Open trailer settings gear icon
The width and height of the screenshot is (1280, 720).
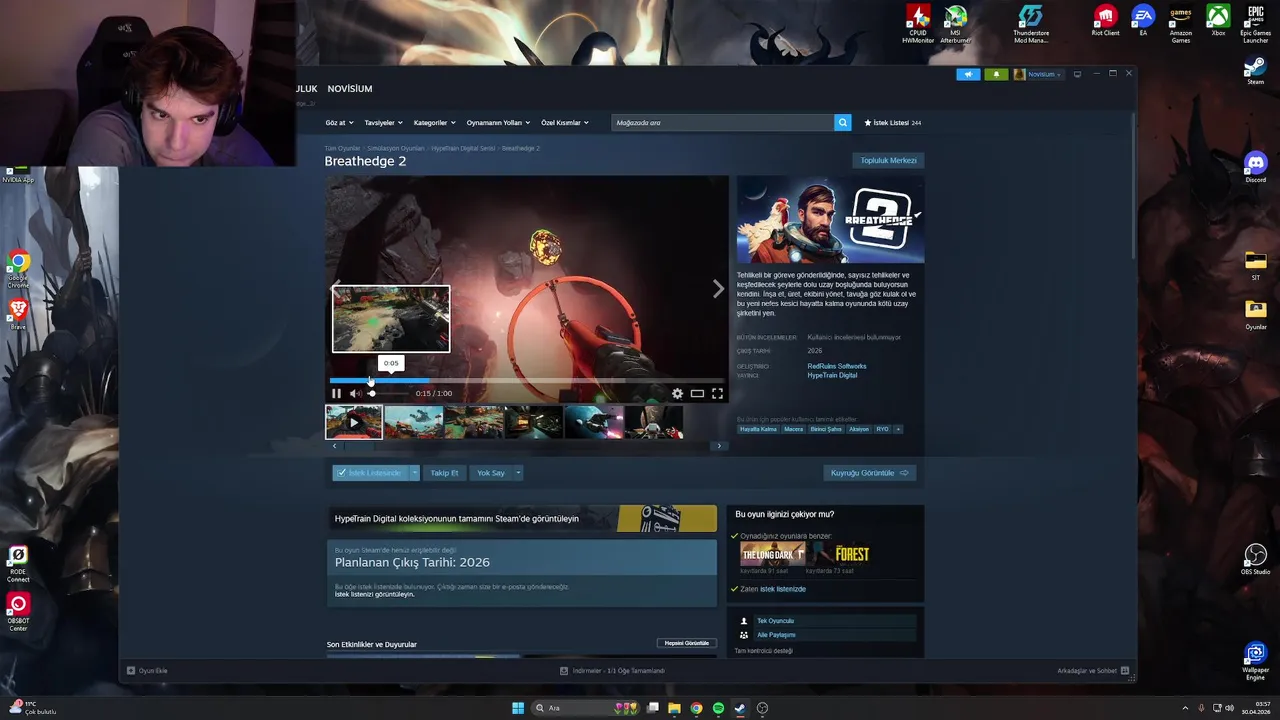click(677, 393)
